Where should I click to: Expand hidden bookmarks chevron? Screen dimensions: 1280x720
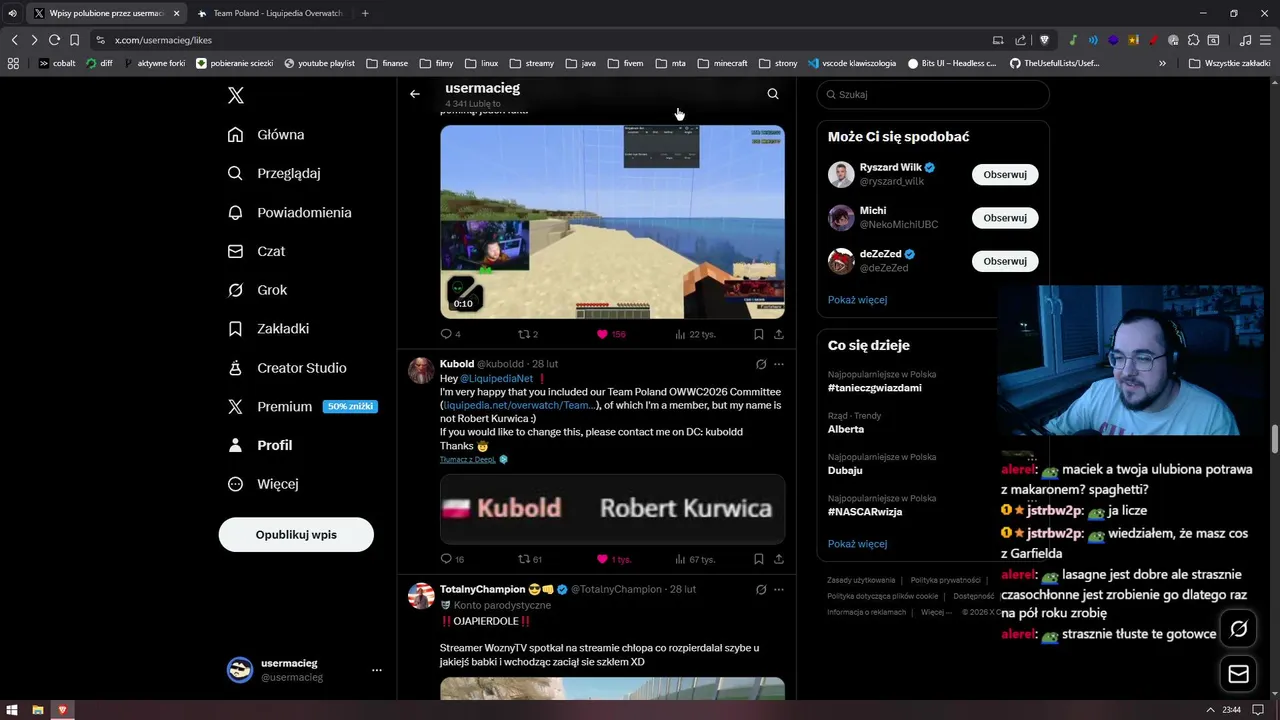[x=1162, y=63]
